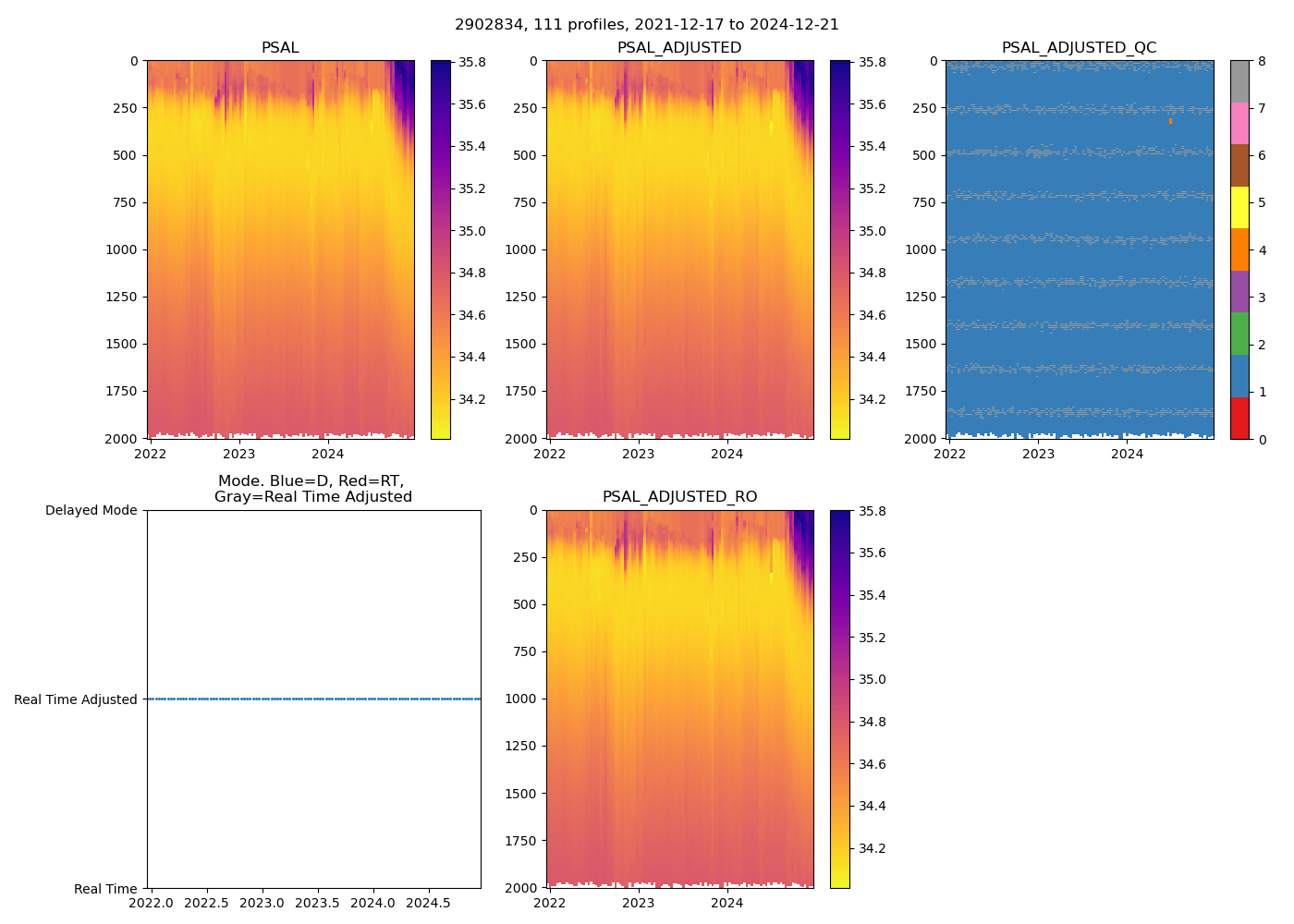Click the PSAL plot's salinity colorbar
This screenshot has height=924, width=1294.
[441, 249]
